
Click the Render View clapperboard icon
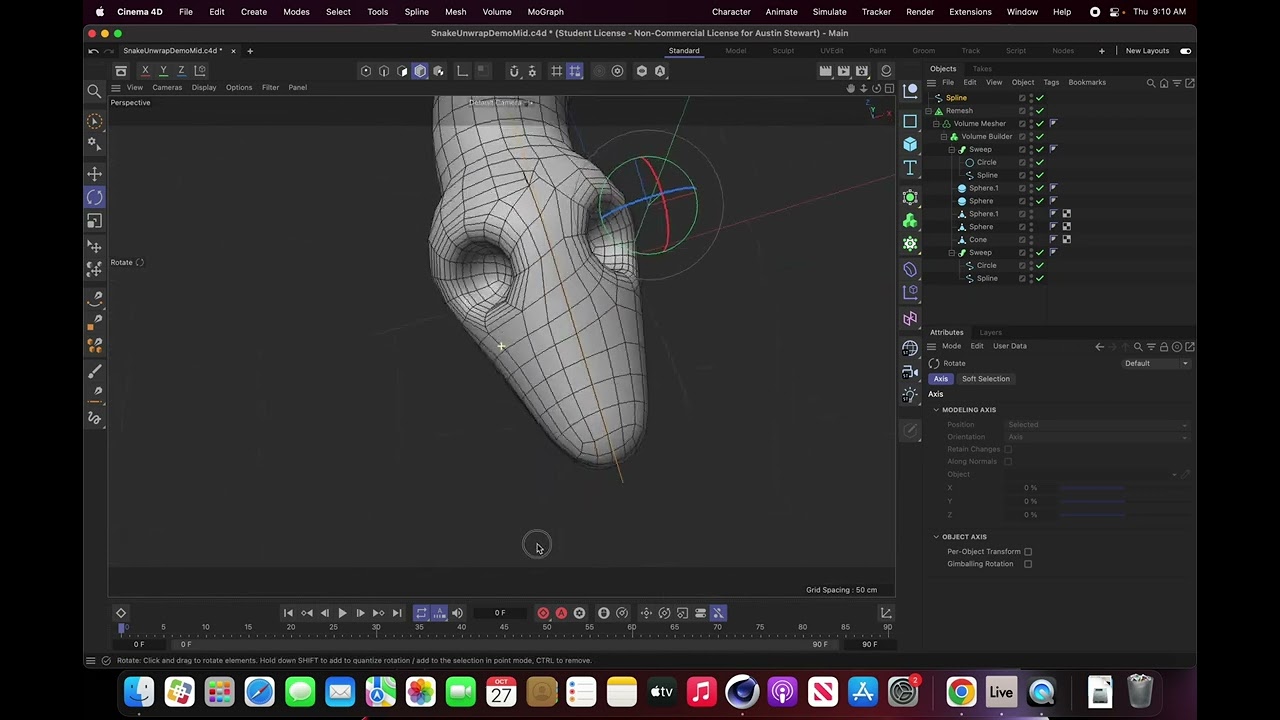(x=825, y=71)
